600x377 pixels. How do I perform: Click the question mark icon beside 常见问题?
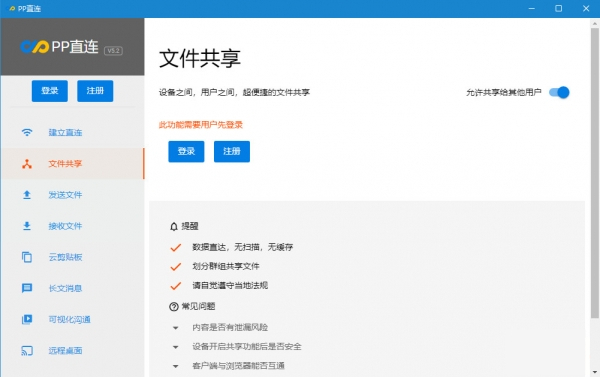point(174,307)
